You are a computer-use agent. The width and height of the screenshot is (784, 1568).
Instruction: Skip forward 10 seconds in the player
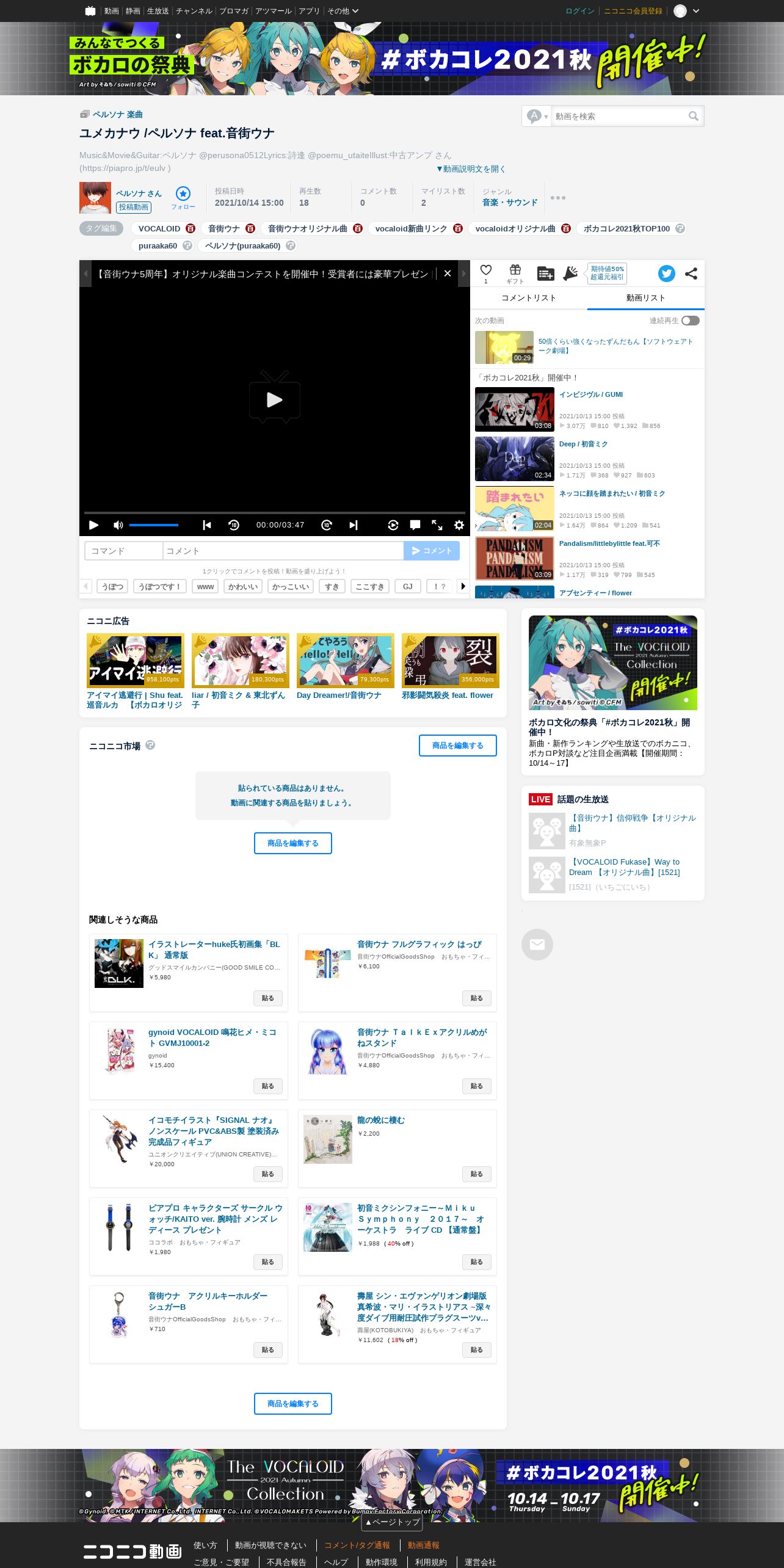(327, 525)
